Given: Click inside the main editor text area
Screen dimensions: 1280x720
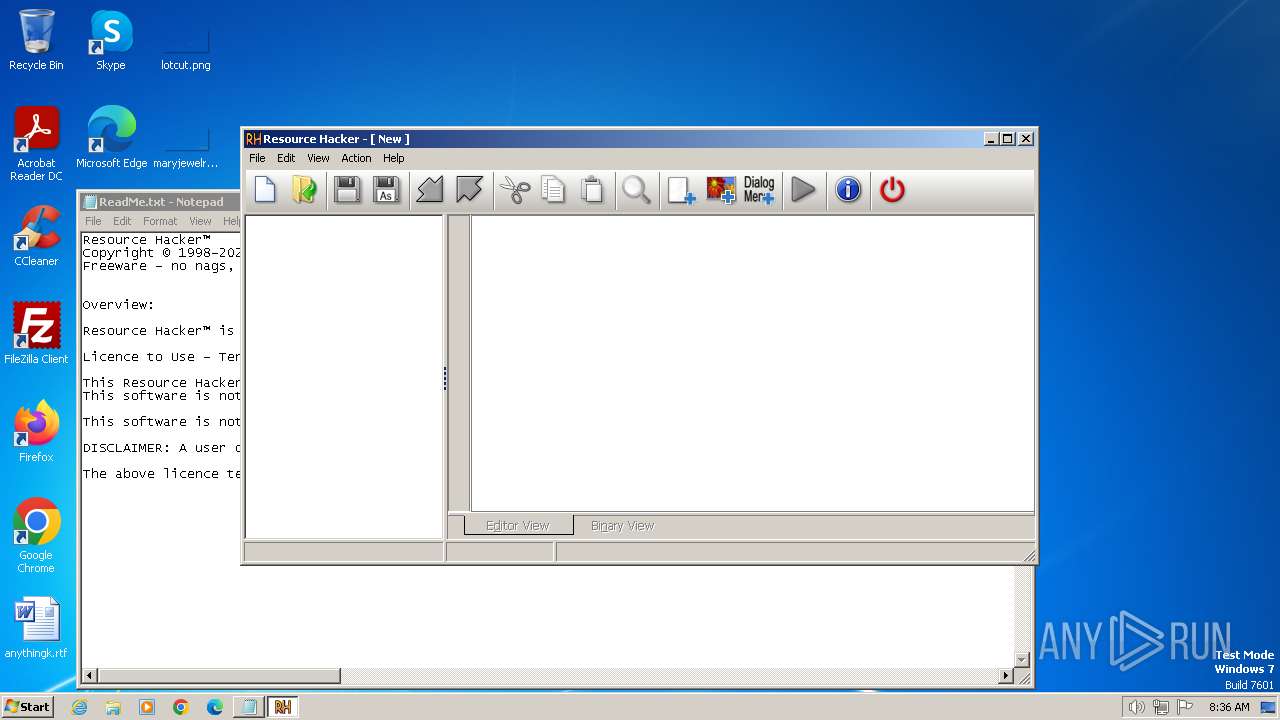Looking at the screenshot, I should (x=752, y=363).
